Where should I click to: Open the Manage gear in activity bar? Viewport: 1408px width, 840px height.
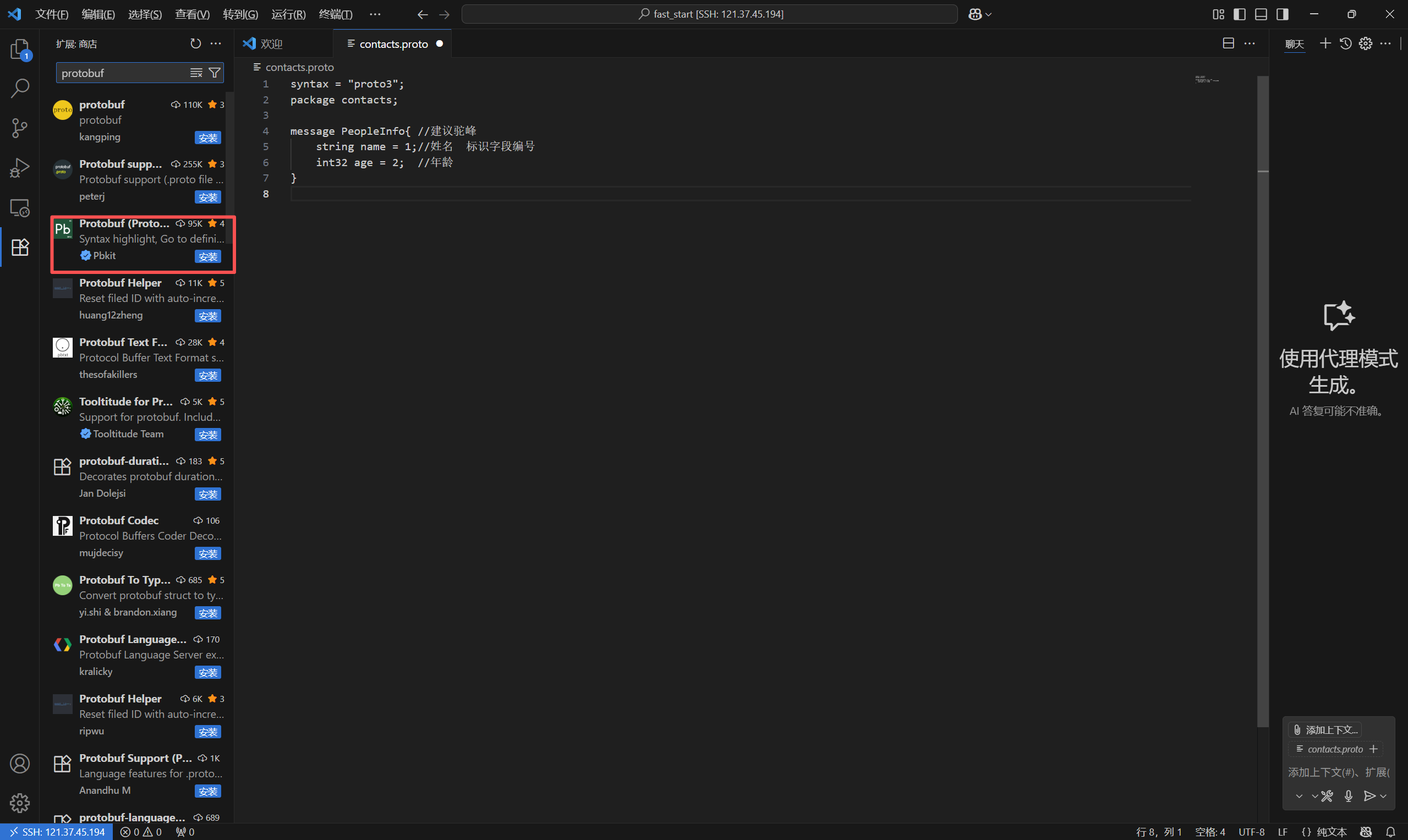tap(20, 803)
